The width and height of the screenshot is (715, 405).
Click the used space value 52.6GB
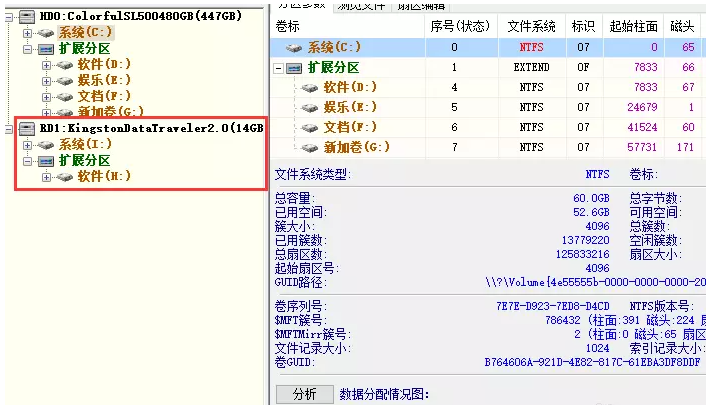(591, 213)
